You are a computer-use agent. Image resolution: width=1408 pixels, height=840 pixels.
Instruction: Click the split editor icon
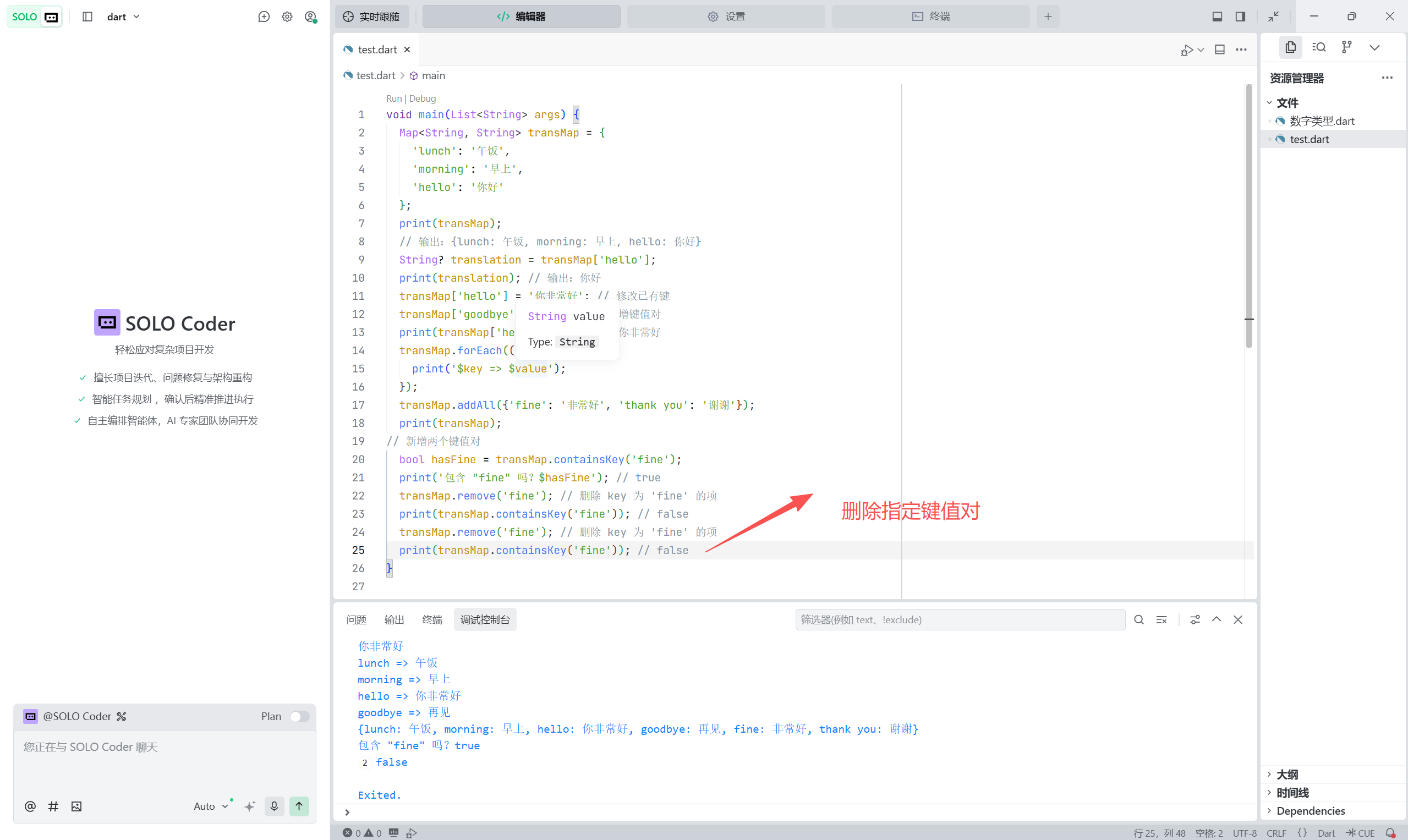click(1220, 50)
